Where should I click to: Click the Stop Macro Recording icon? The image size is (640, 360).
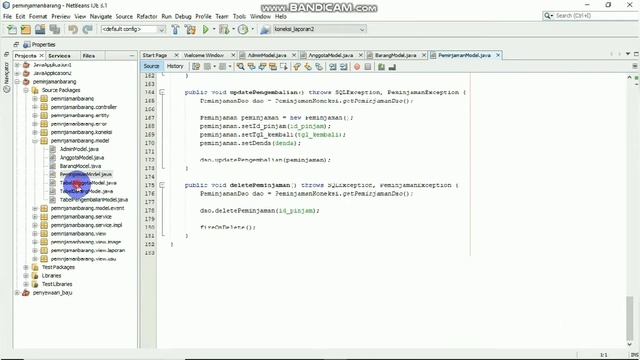368,67
